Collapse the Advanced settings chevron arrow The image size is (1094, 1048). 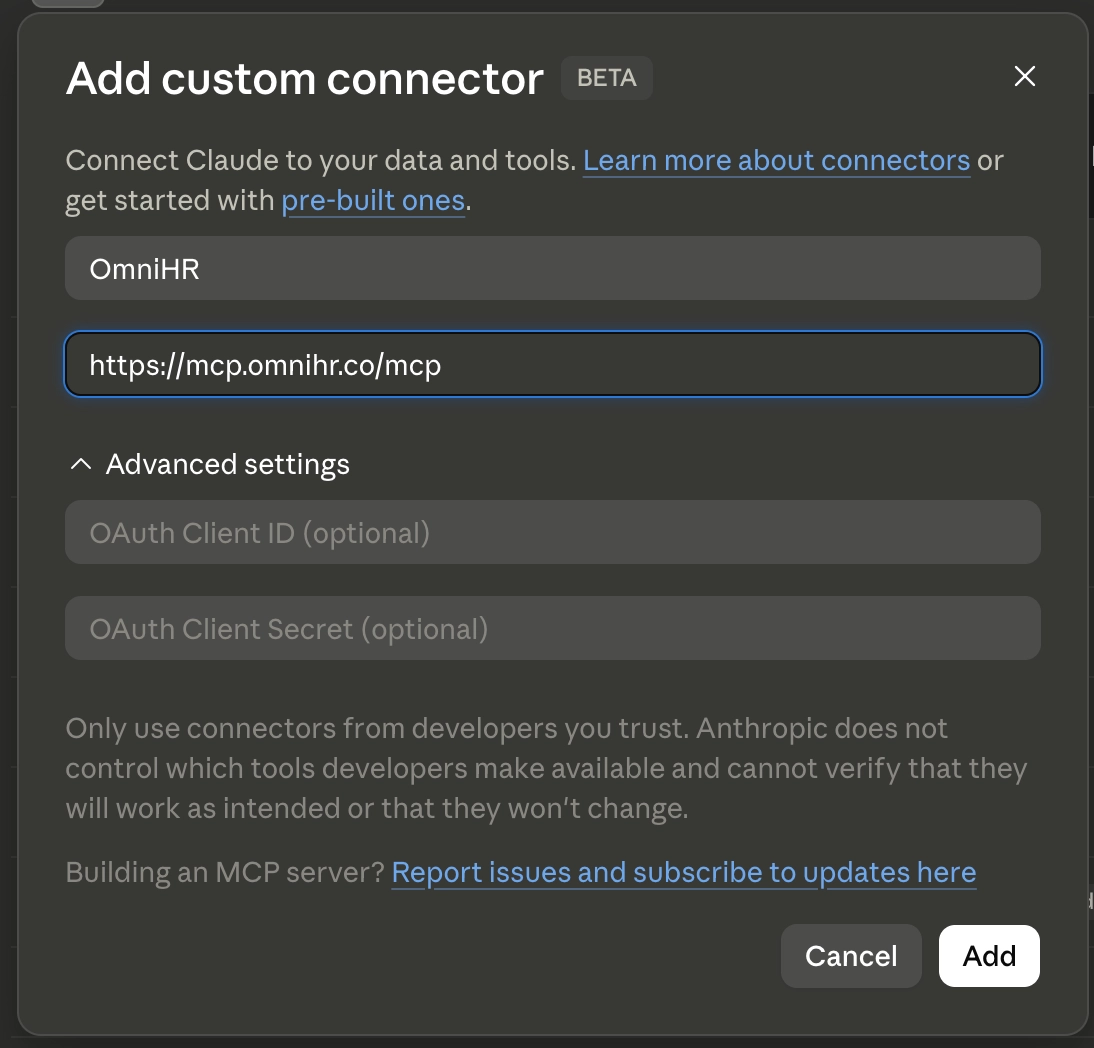point(81,464)
